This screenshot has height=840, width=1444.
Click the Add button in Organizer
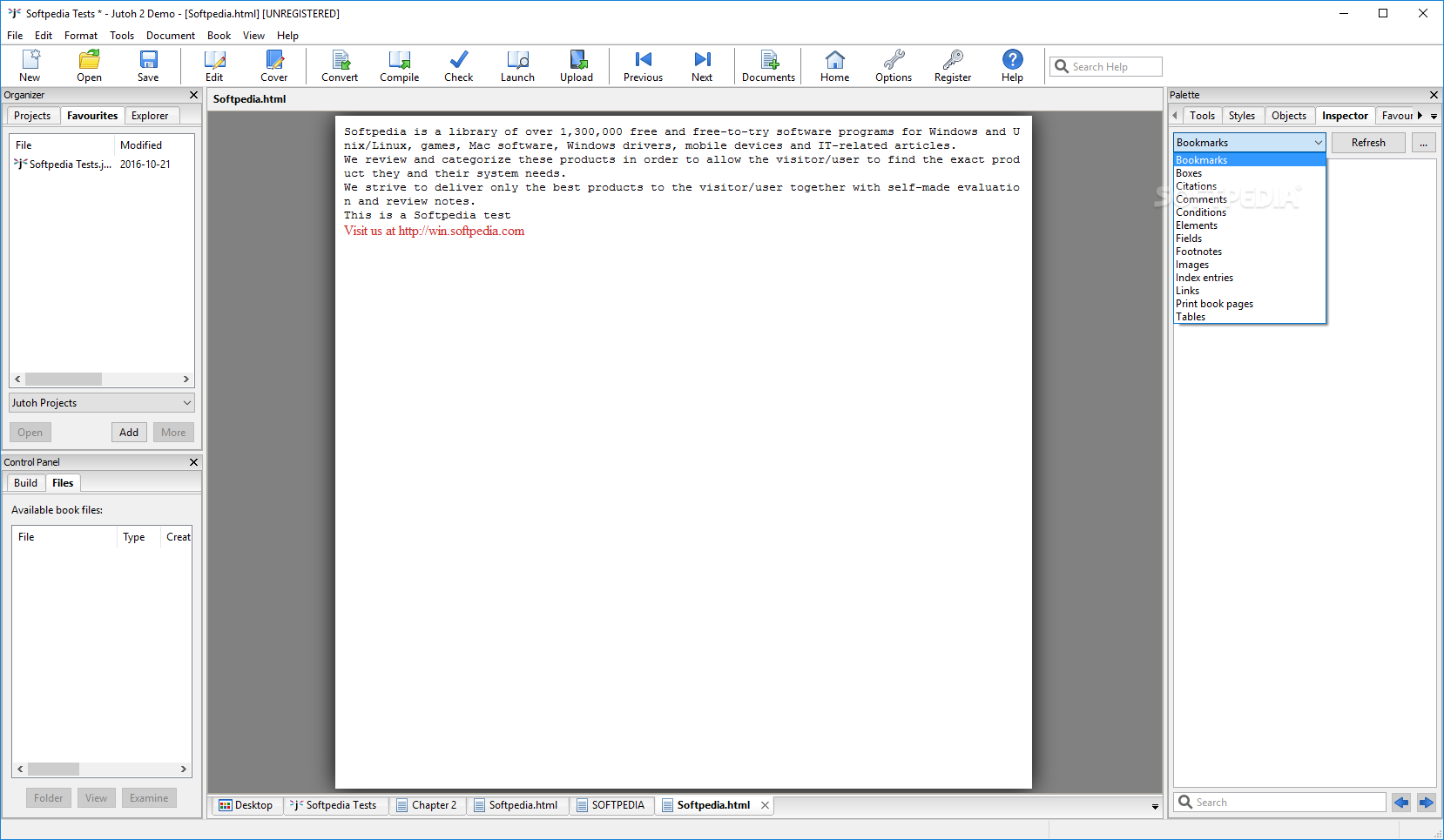pos(129,433)
